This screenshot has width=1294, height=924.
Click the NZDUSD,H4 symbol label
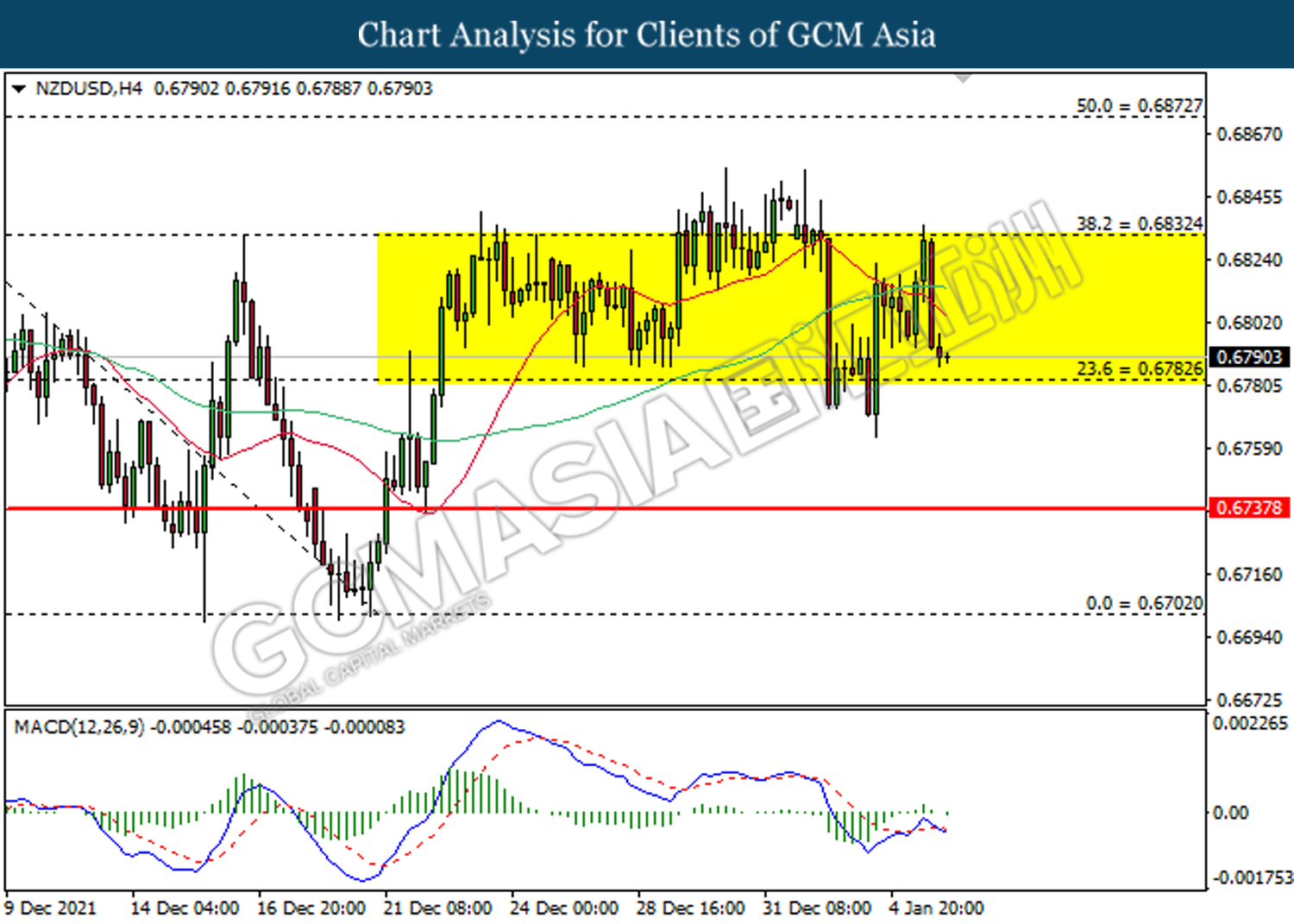point(89,88)
